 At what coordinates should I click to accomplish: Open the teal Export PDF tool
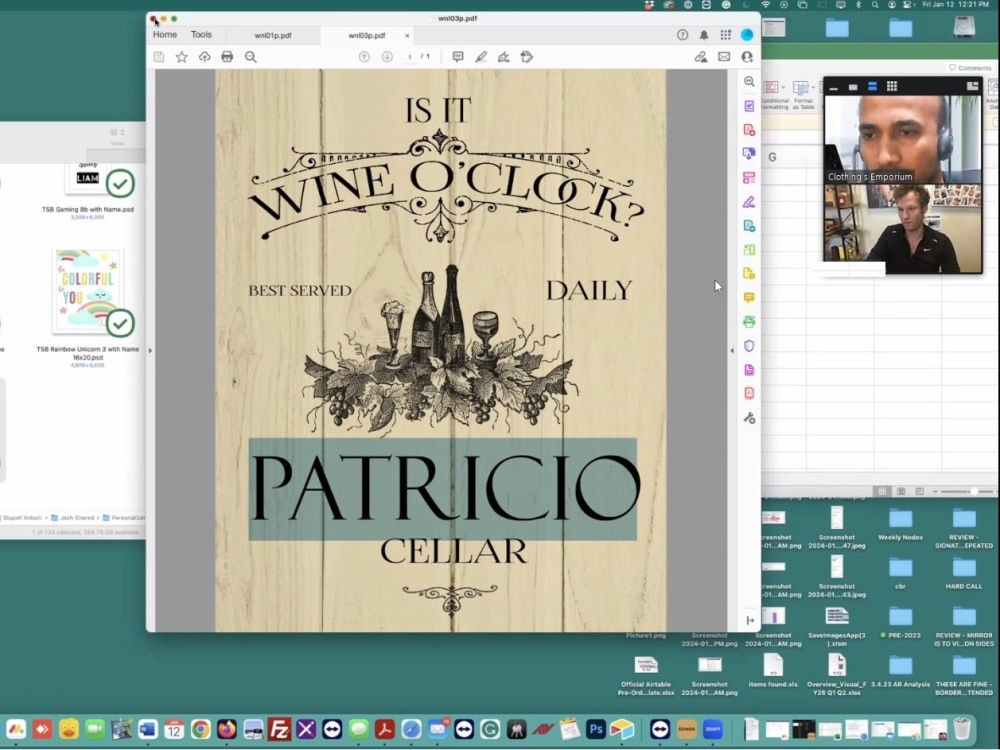(749, 226)
